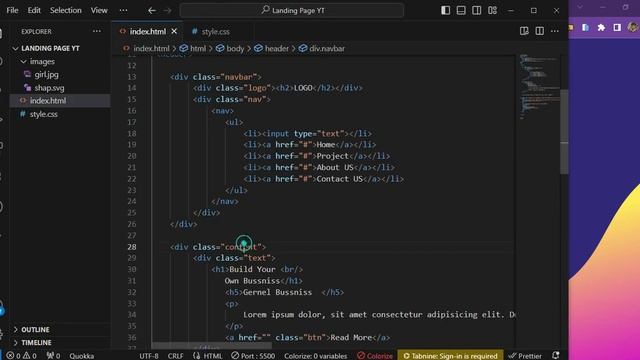Image resolution: width=640 pixels, height=360 pixels.
Task: Split the editor to the right
Action: point(540,31)
